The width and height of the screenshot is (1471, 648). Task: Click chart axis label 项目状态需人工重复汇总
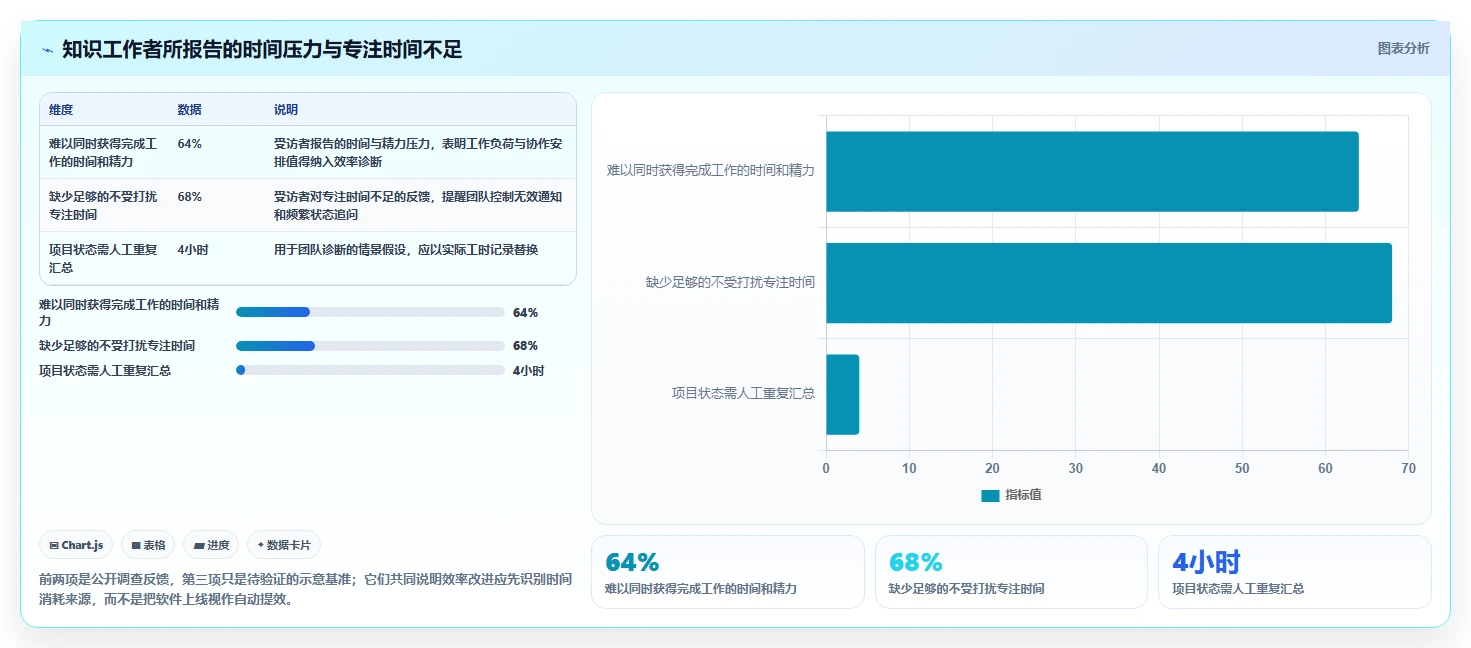point(743,394)
